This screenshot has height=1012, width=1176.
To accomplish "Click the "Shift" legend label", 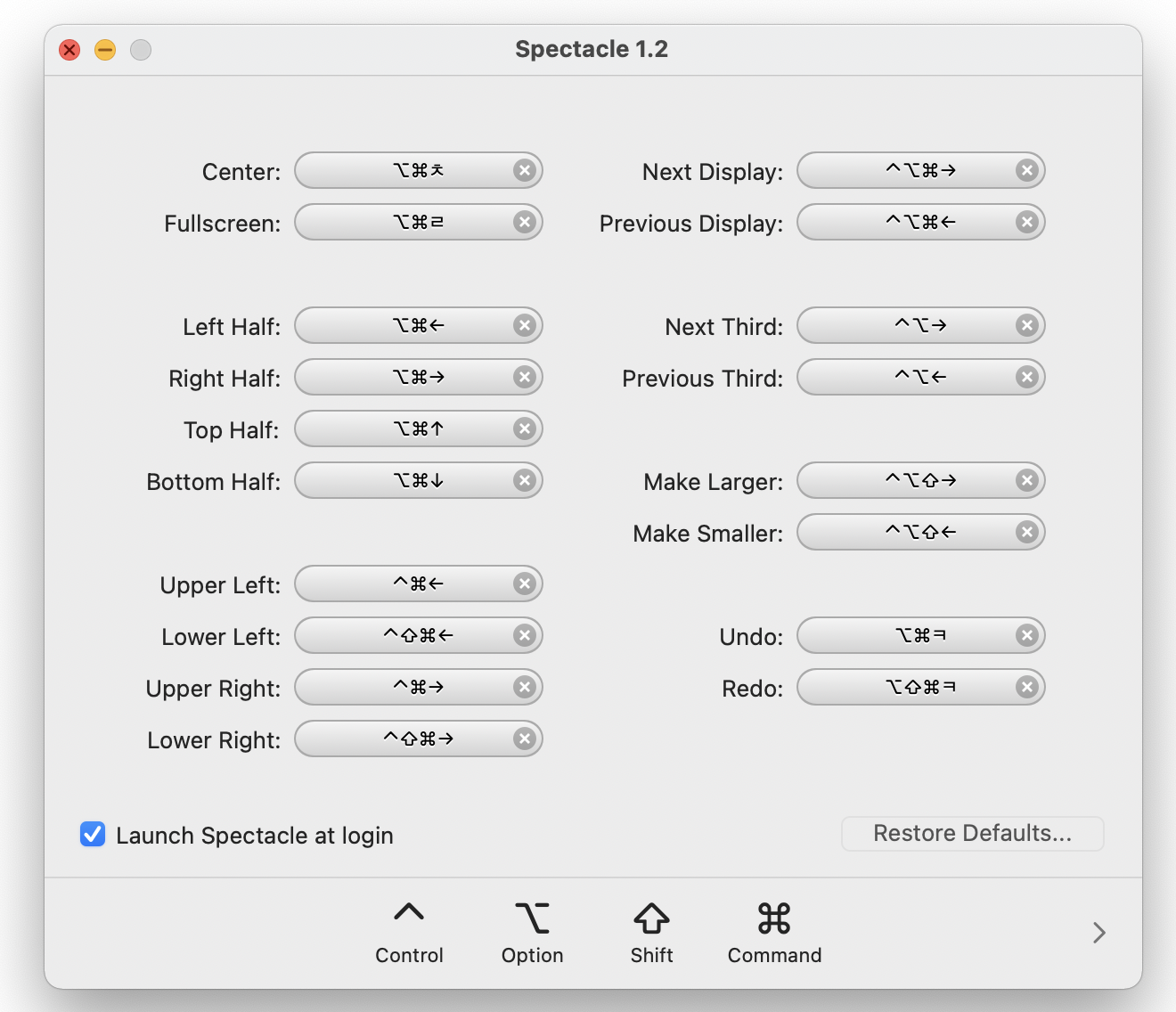I will point(651,955).
